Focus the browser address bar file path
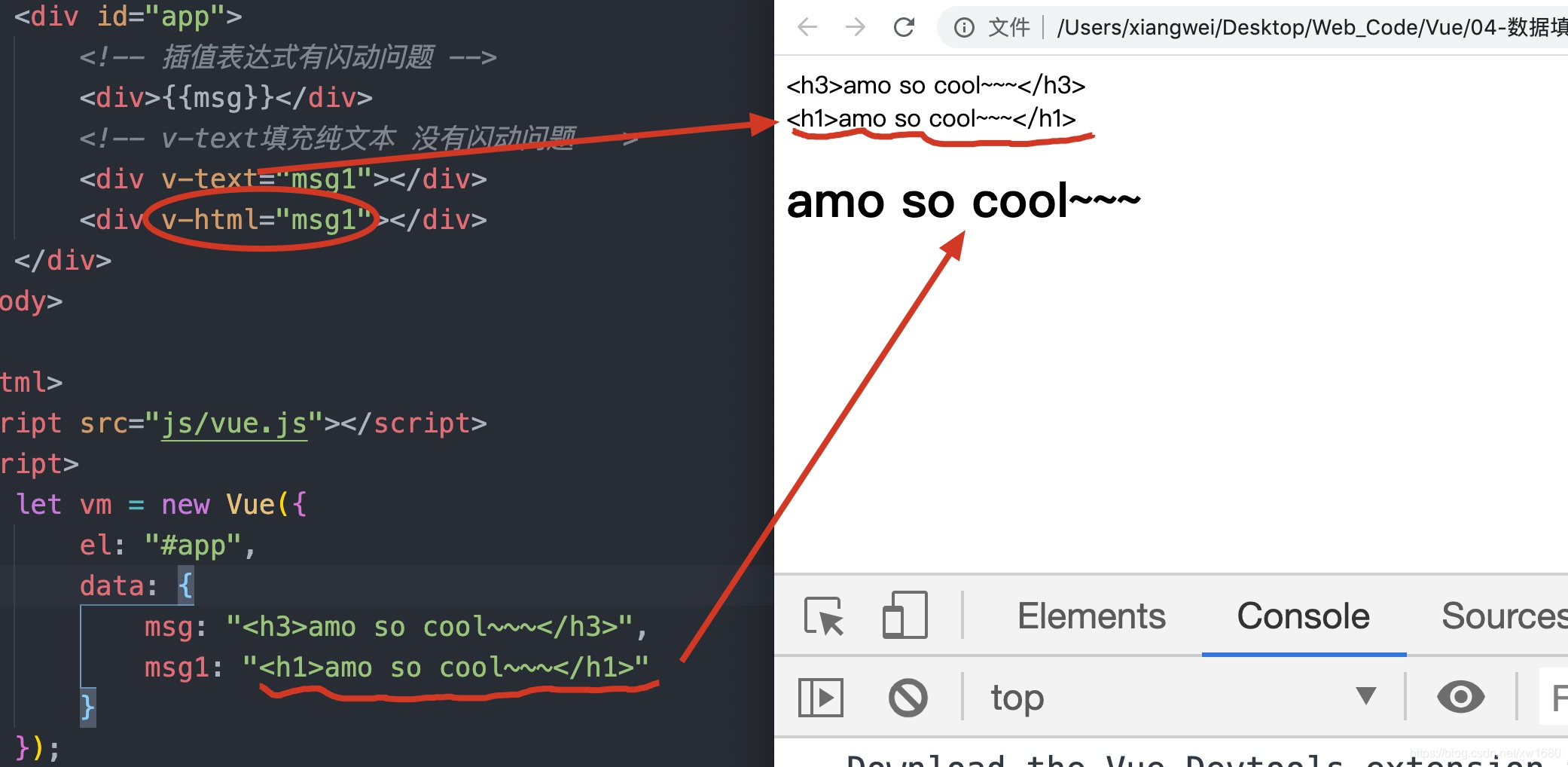Image resolution: width=1568 pixels, height=767 pixels. point(1312,28)
